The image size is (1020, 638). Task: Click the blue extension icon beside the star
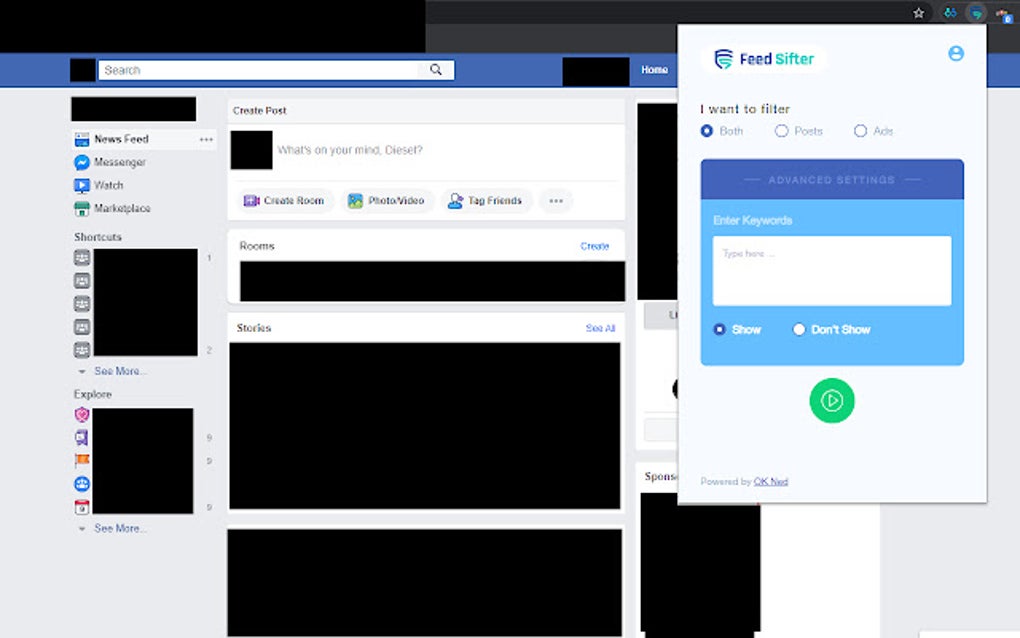click(x=950, y=12)
